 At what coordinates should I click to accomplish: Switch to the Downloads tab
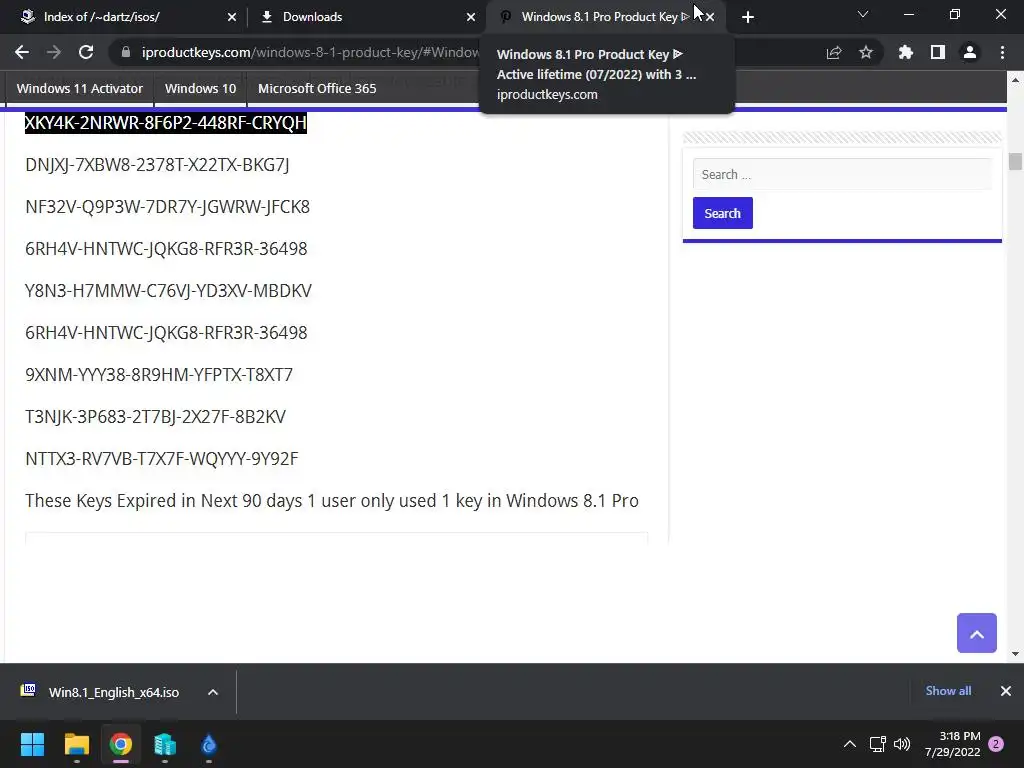[x=366, y=17]
